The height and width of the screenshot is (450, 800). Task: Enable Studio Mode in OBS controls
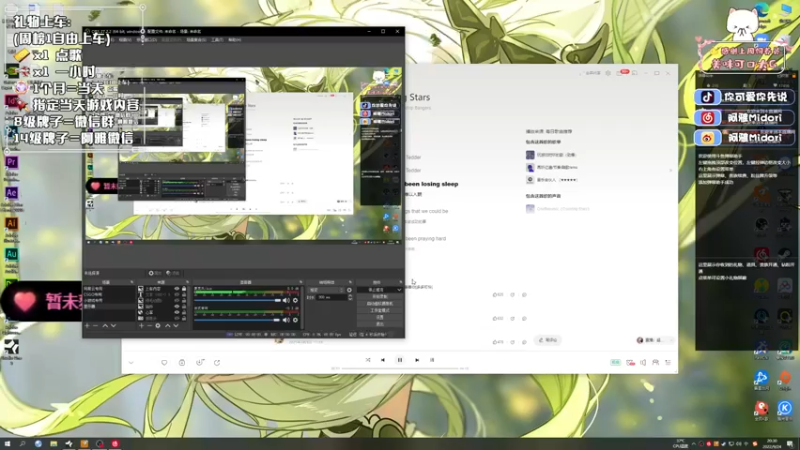coord(380,310)
